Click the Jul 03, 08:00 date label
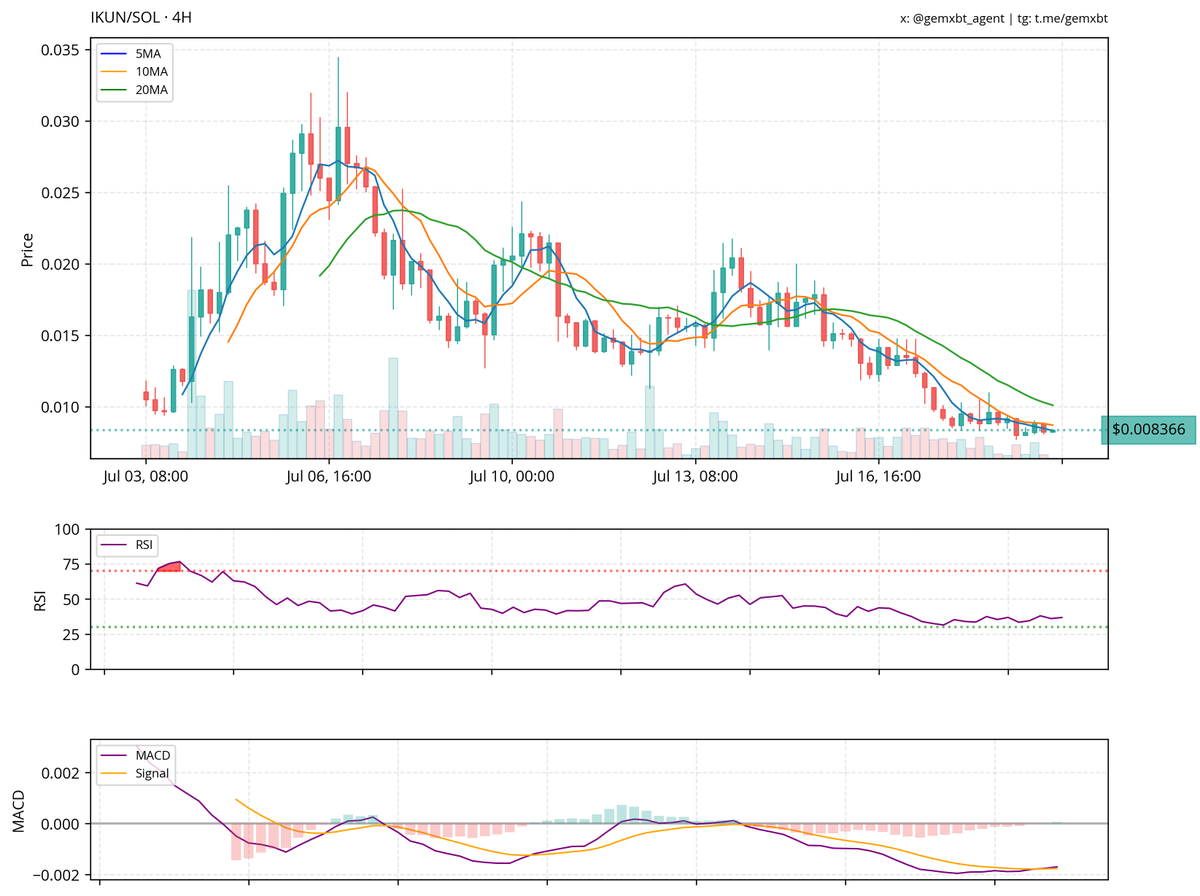This screenshot has width=1200, height=896. click(146, 477)
